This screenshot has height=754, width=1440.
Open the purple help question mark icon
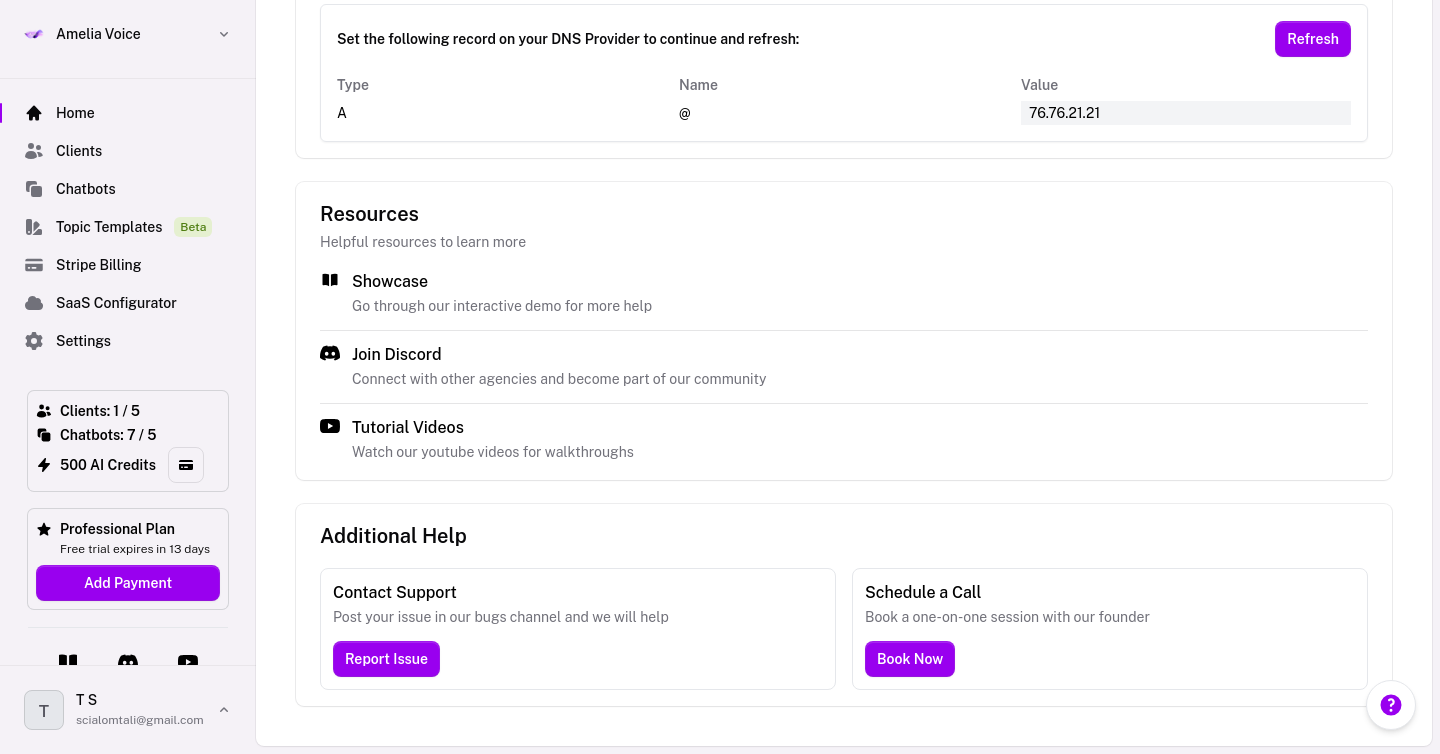tap(1390, 705)
